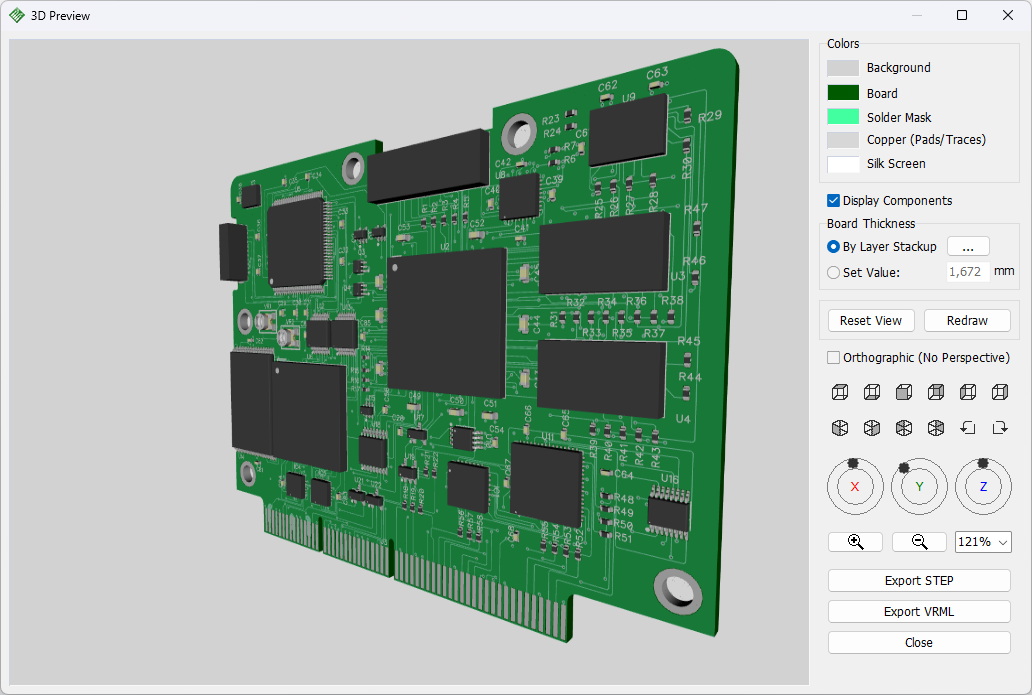This screenshot has height=695, width=1032.
Task: Click Reset View button
Action: tap(871, 321)
